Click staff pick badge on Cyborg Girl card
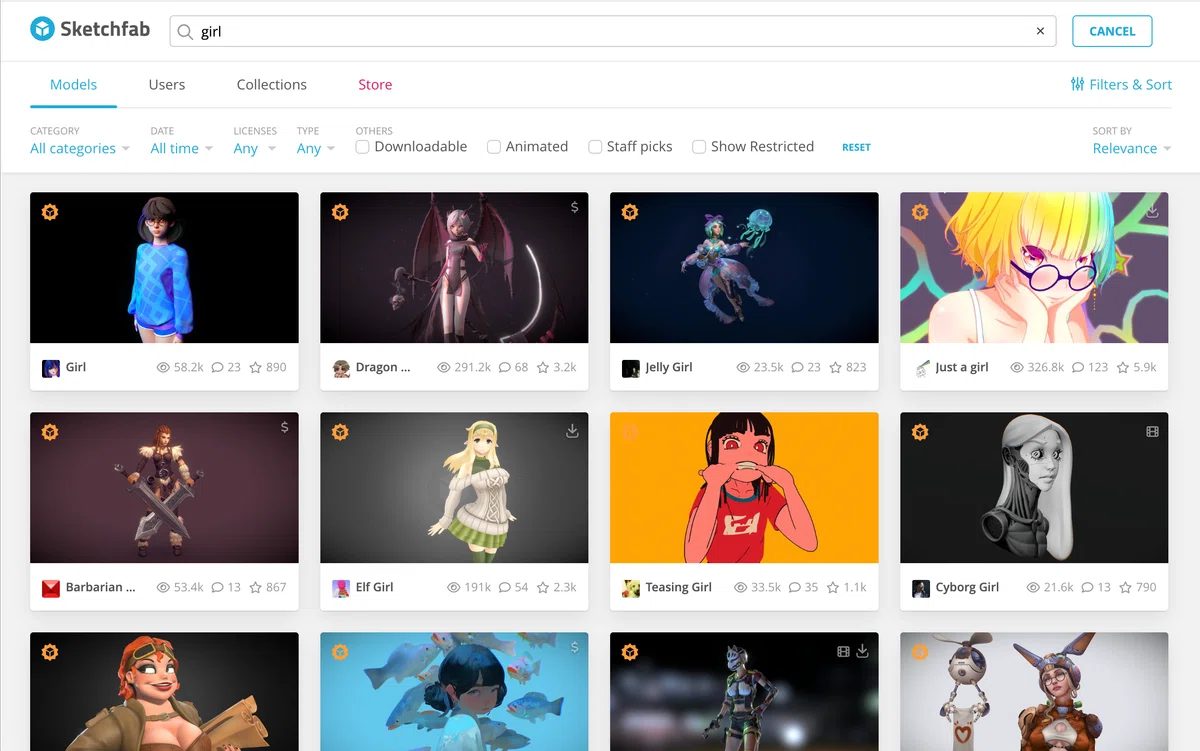This screenshot has width=1200, height=751. 920,432
